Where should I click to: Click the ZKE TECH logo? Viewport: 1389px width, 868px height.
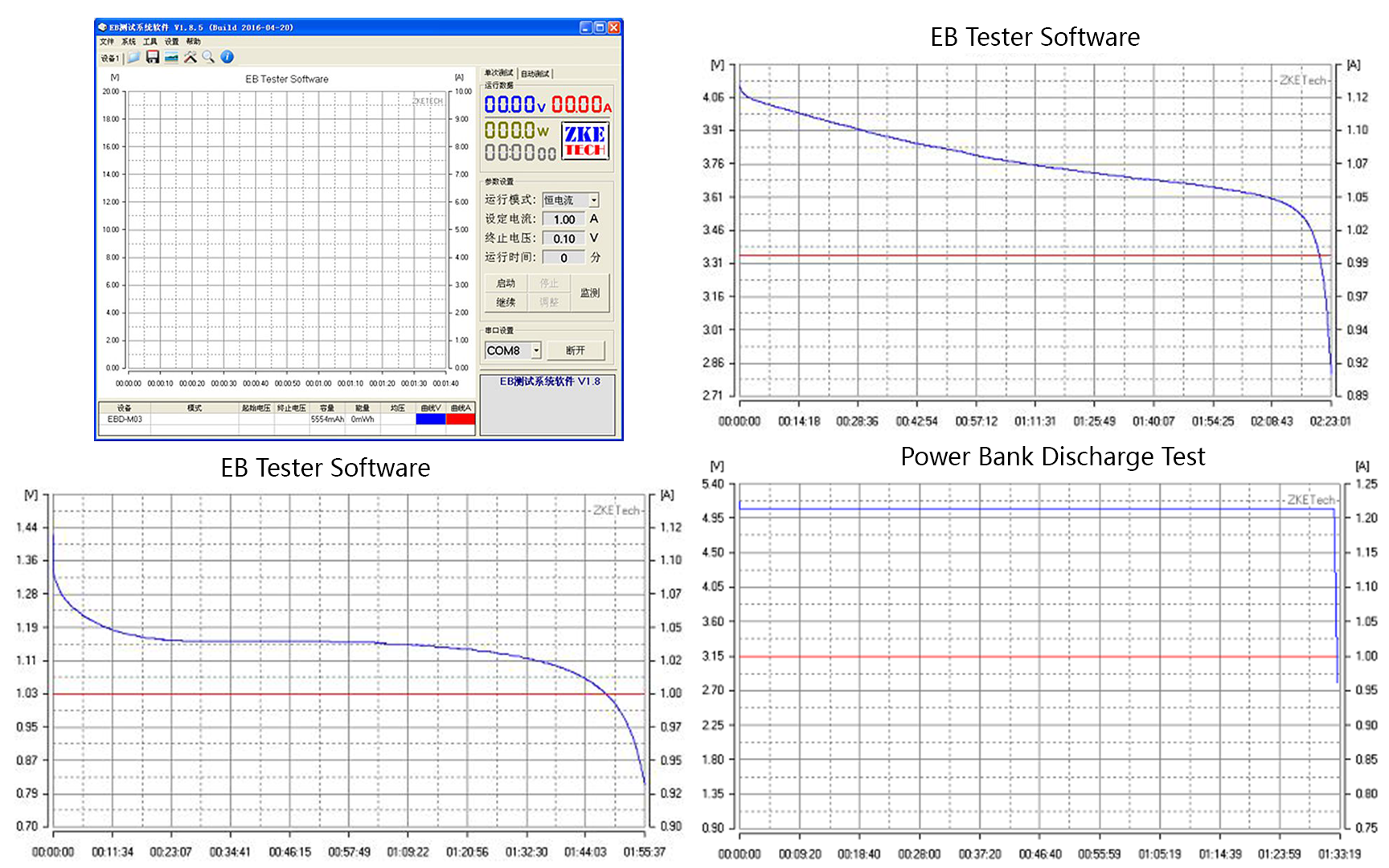(x=585, y=141)
